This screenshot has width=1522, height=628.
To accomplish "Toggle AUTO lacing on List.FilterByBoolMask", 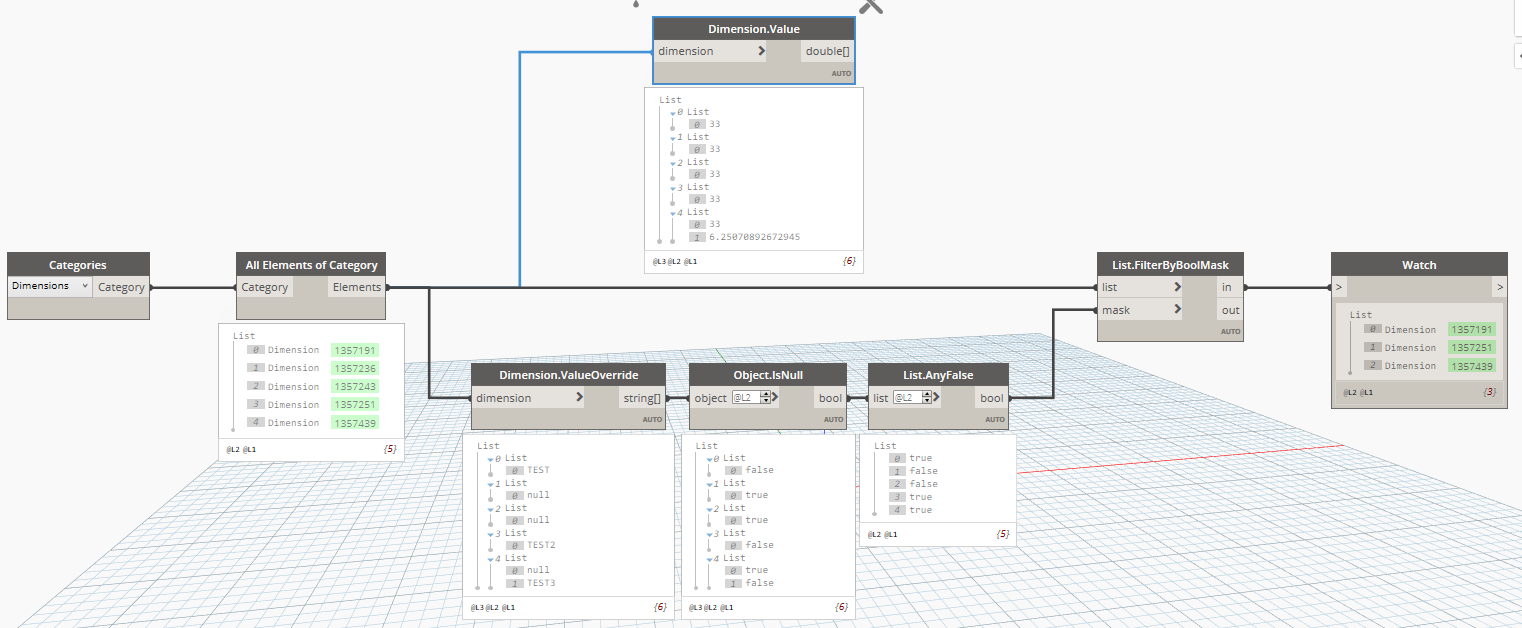I will click(1230, 330).
